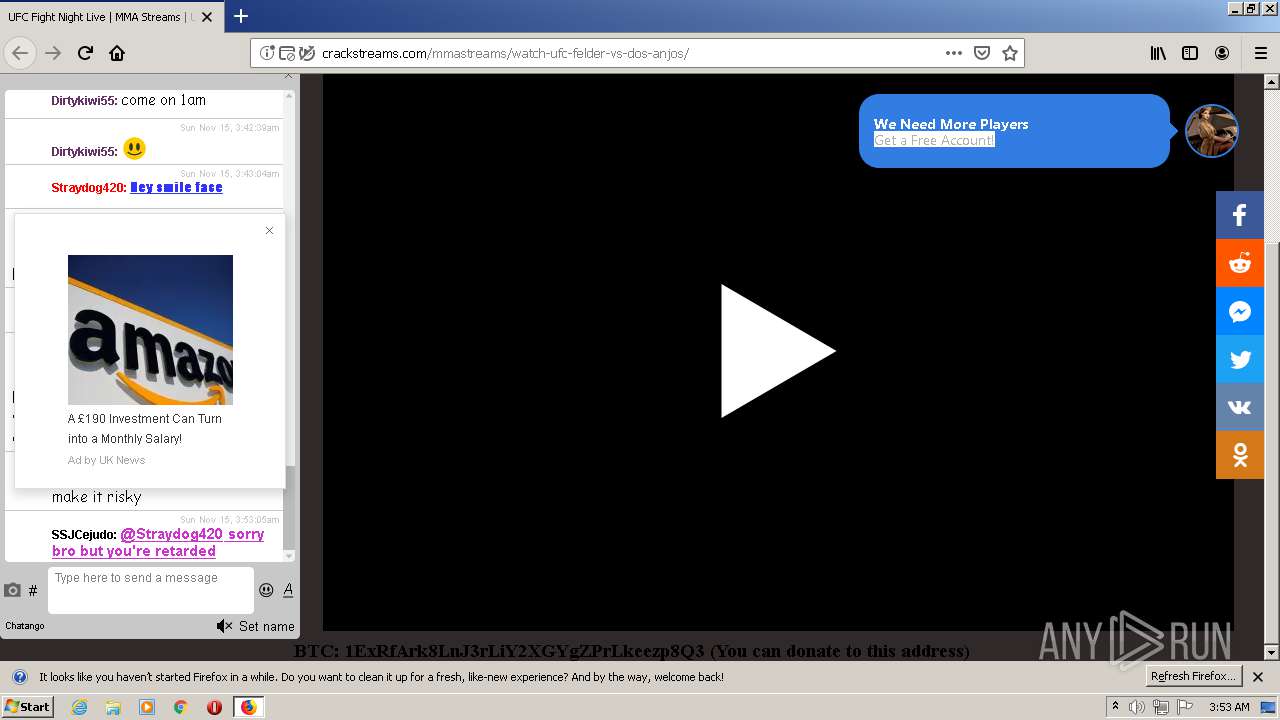Open the emoji smiley picker
The height and width of the screenshot is (720, 1280).
pos(266,590)
